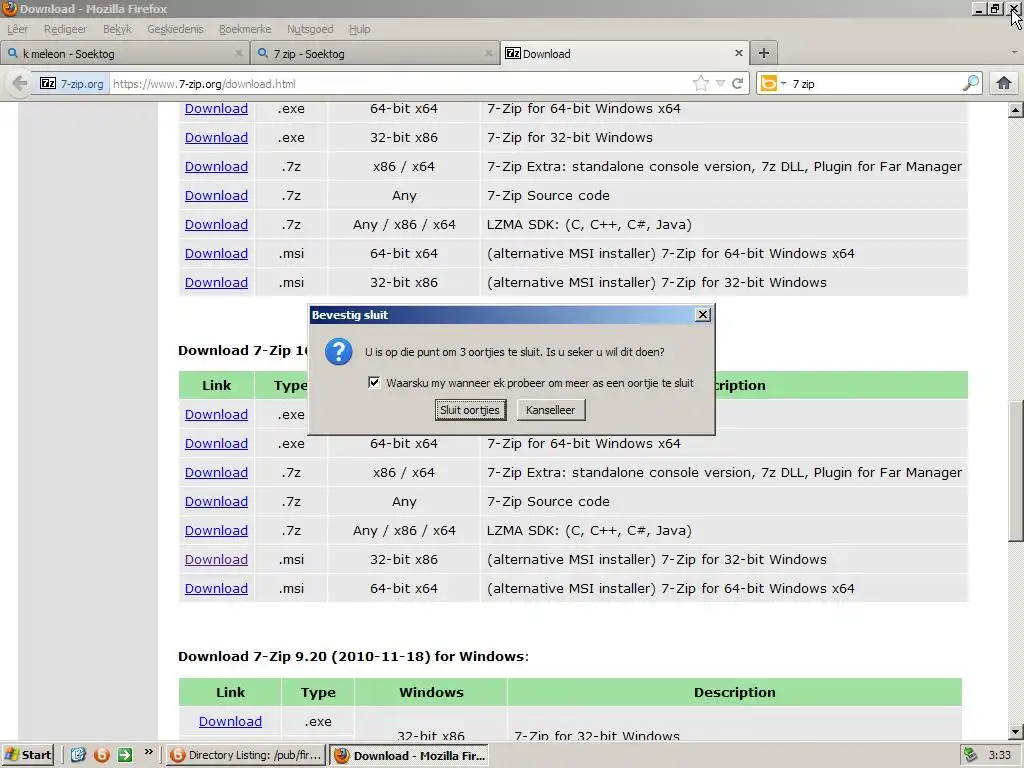Screen dimensions: 1024x768
Task: Click the vertical scrollbar thumb
Action: tap(1015, 470)
